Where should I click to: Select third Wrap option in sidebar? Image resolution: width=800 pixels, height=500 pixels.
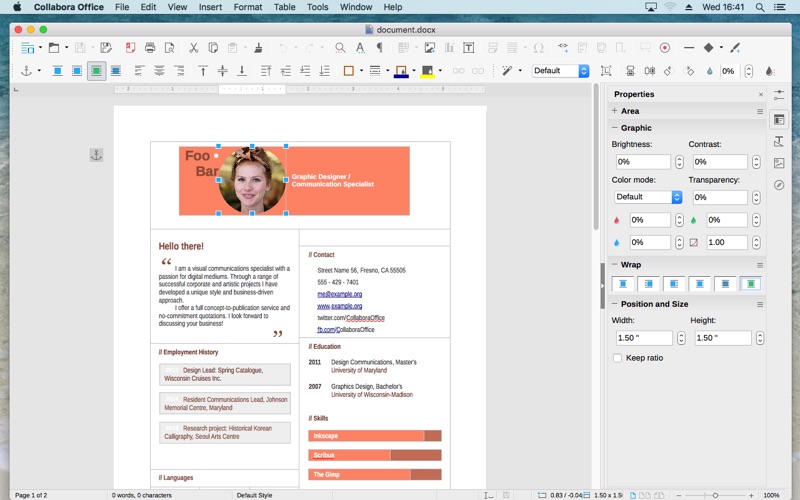point(674,284)
